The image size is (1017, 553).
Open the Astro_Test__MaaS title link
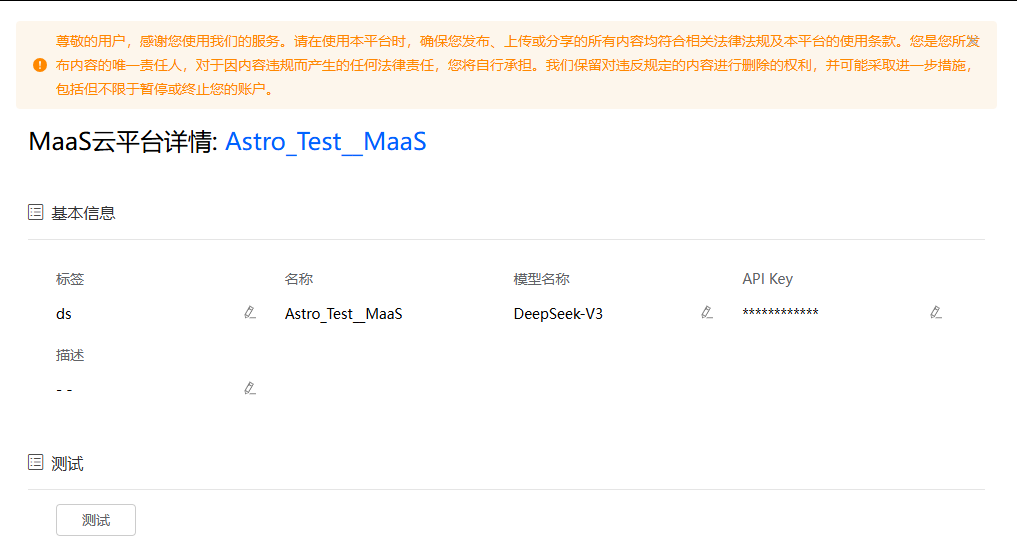pyautogui.click(x=326, y=141)
